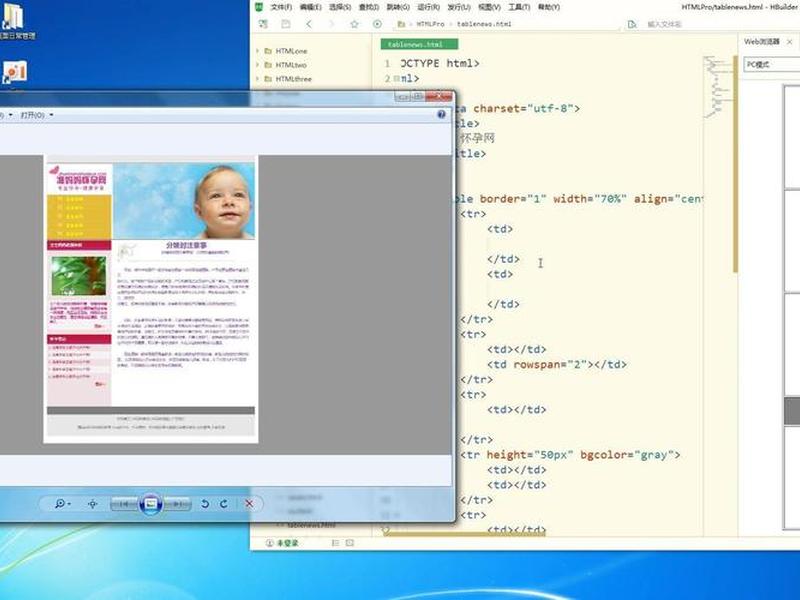
Task: Expand the HTMLthree folder in project tree
Action: tap(258, 79)
